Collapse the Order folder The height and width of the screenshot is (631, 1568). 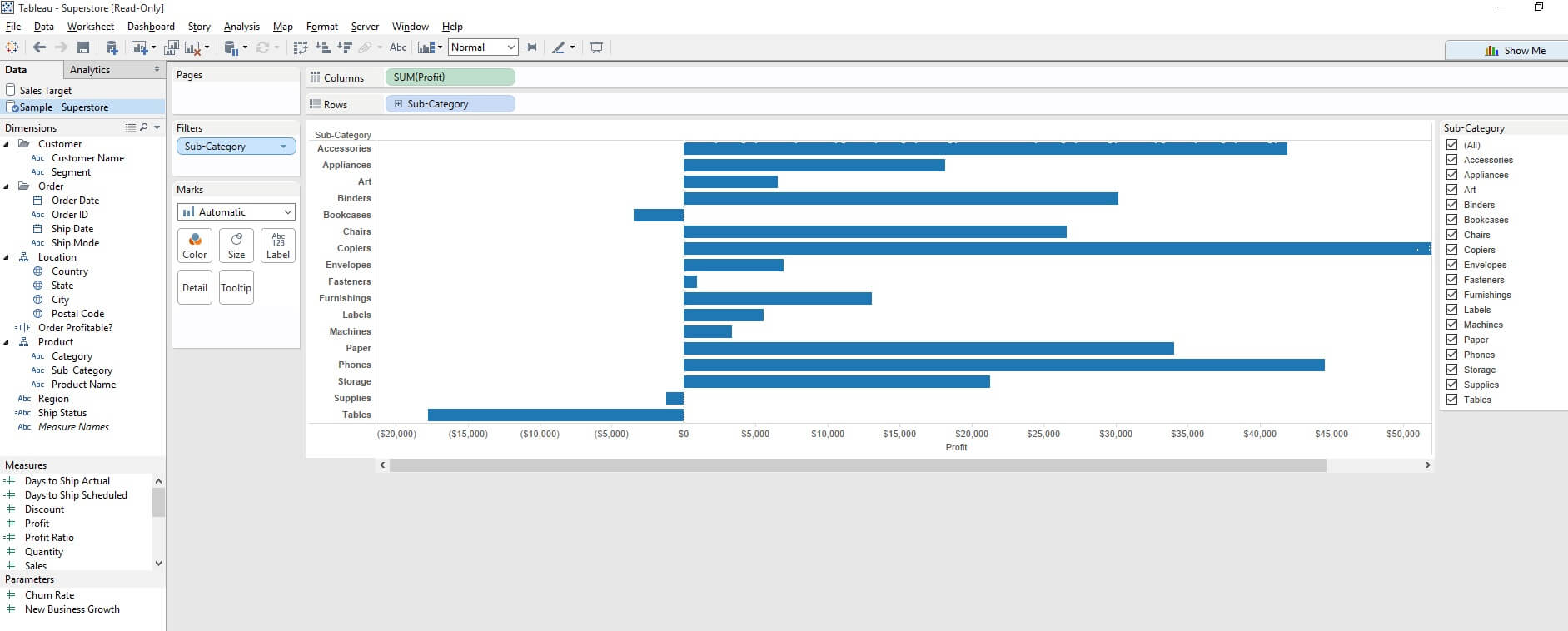point(7,186)
